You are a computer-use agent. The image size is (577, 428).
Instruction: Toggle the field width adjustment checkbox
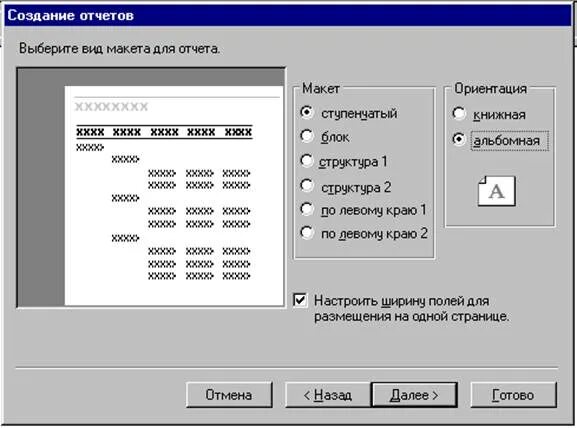click(x=300, y=300)
